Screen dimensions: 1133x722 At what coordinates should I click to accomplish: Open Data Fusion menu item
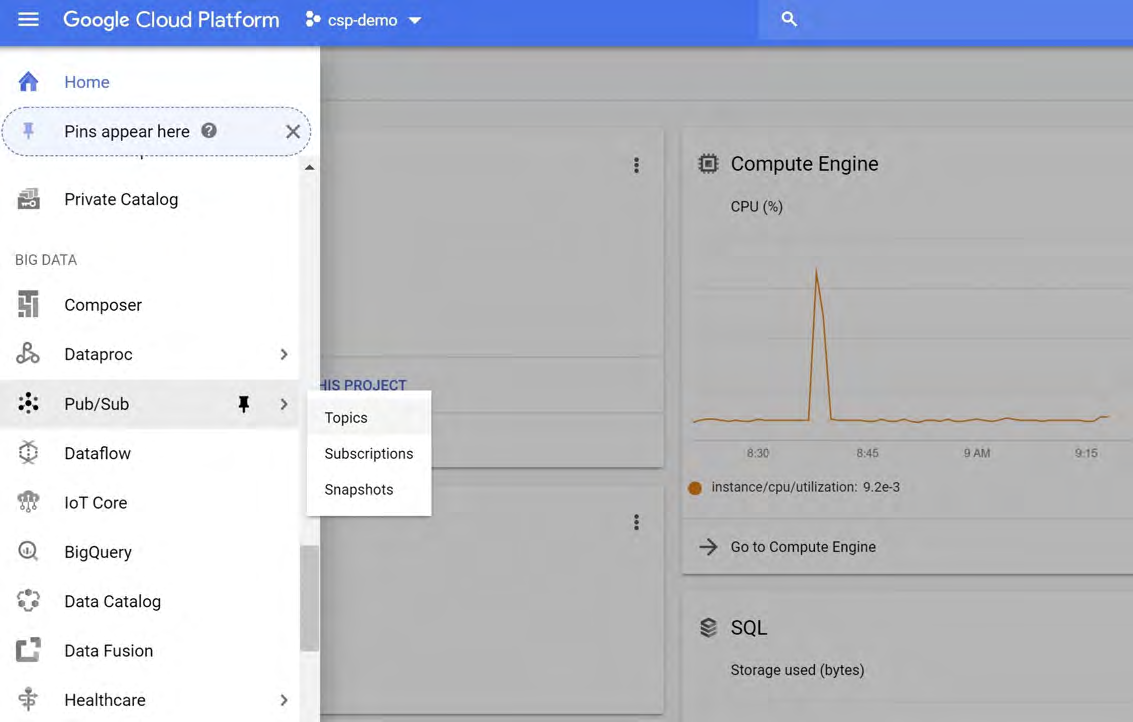click(108, 650)
